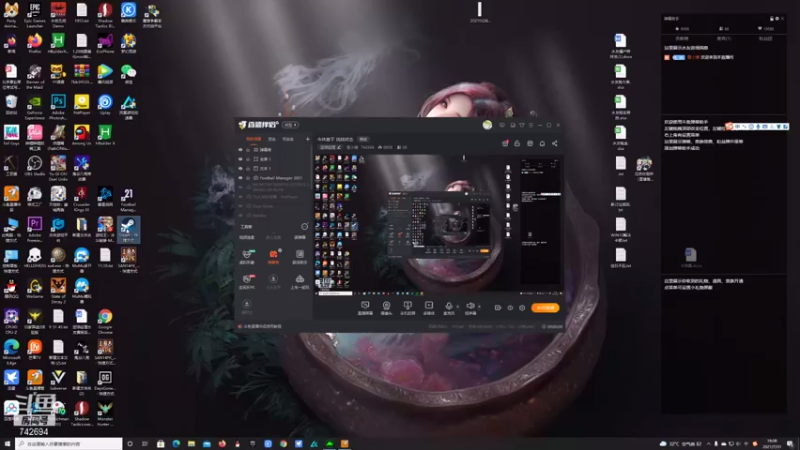
Task: Click the video play source icon in toolbar
Action: pyautogui.click(x=429, y=307)
